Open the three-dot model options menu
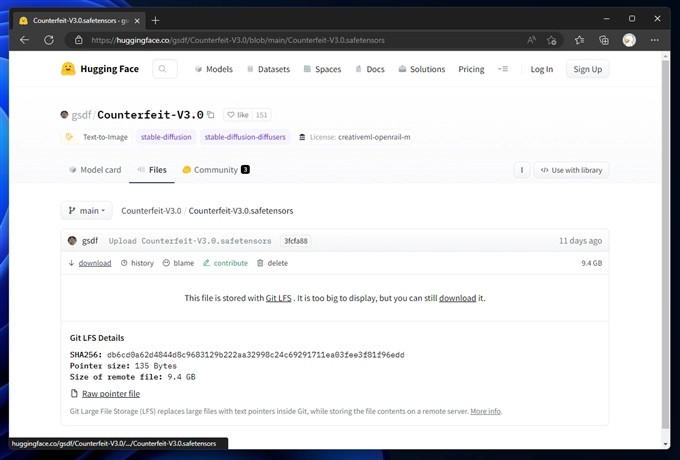 click(522, 170)
